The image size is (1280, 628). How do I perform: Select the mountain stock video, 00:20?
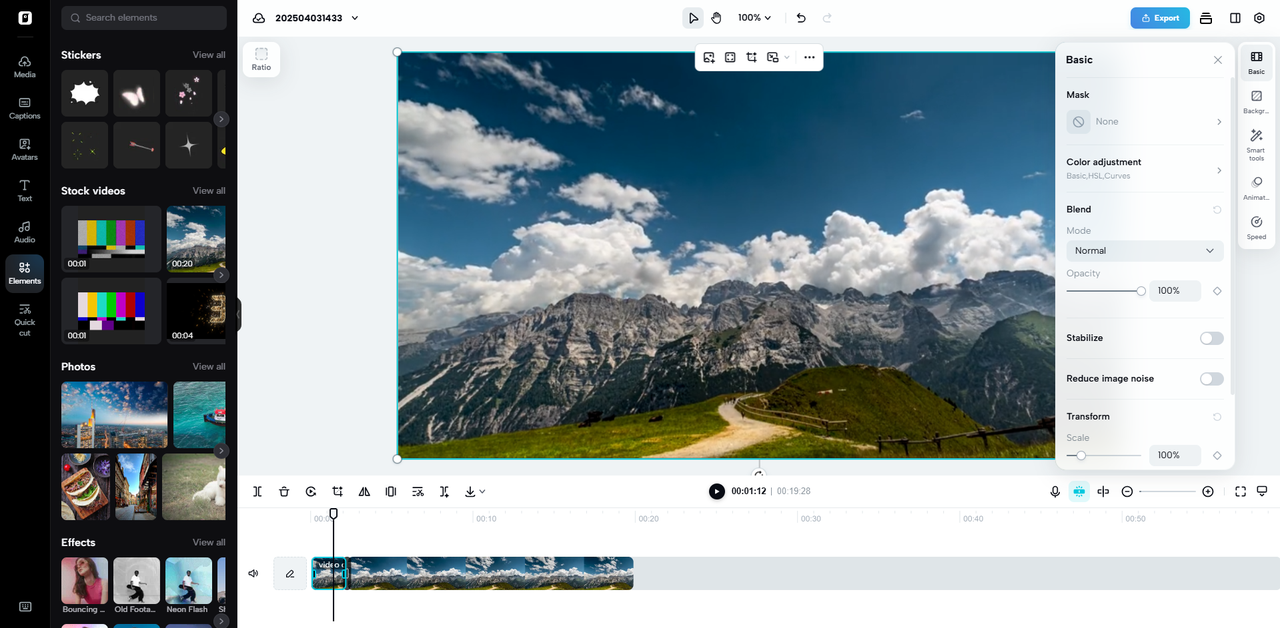click(x=196, y=239)
